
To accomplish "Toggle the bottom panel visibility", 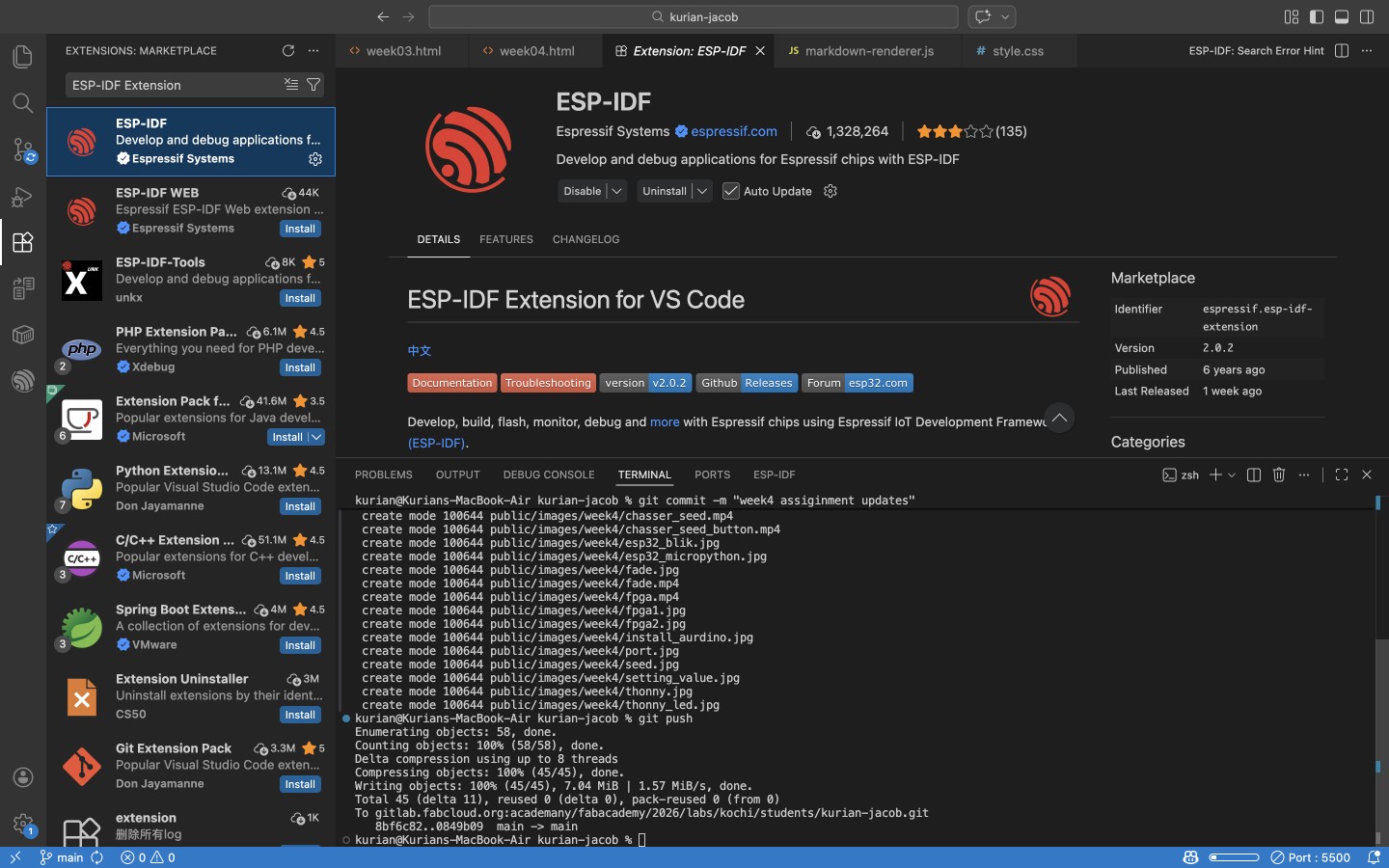I will point(1342,16).
